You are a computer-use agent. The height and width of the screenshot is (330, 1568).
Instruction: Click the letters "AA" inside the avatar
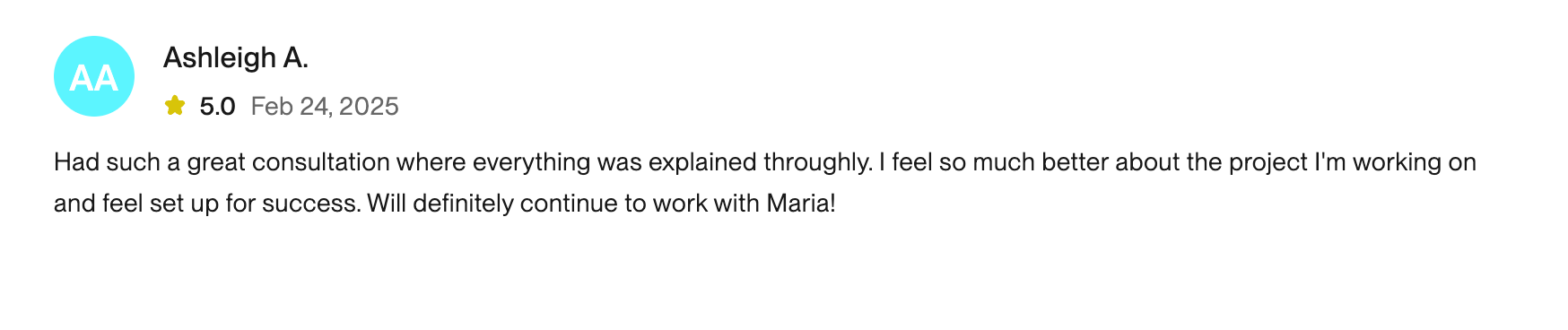tap(94, 78)
